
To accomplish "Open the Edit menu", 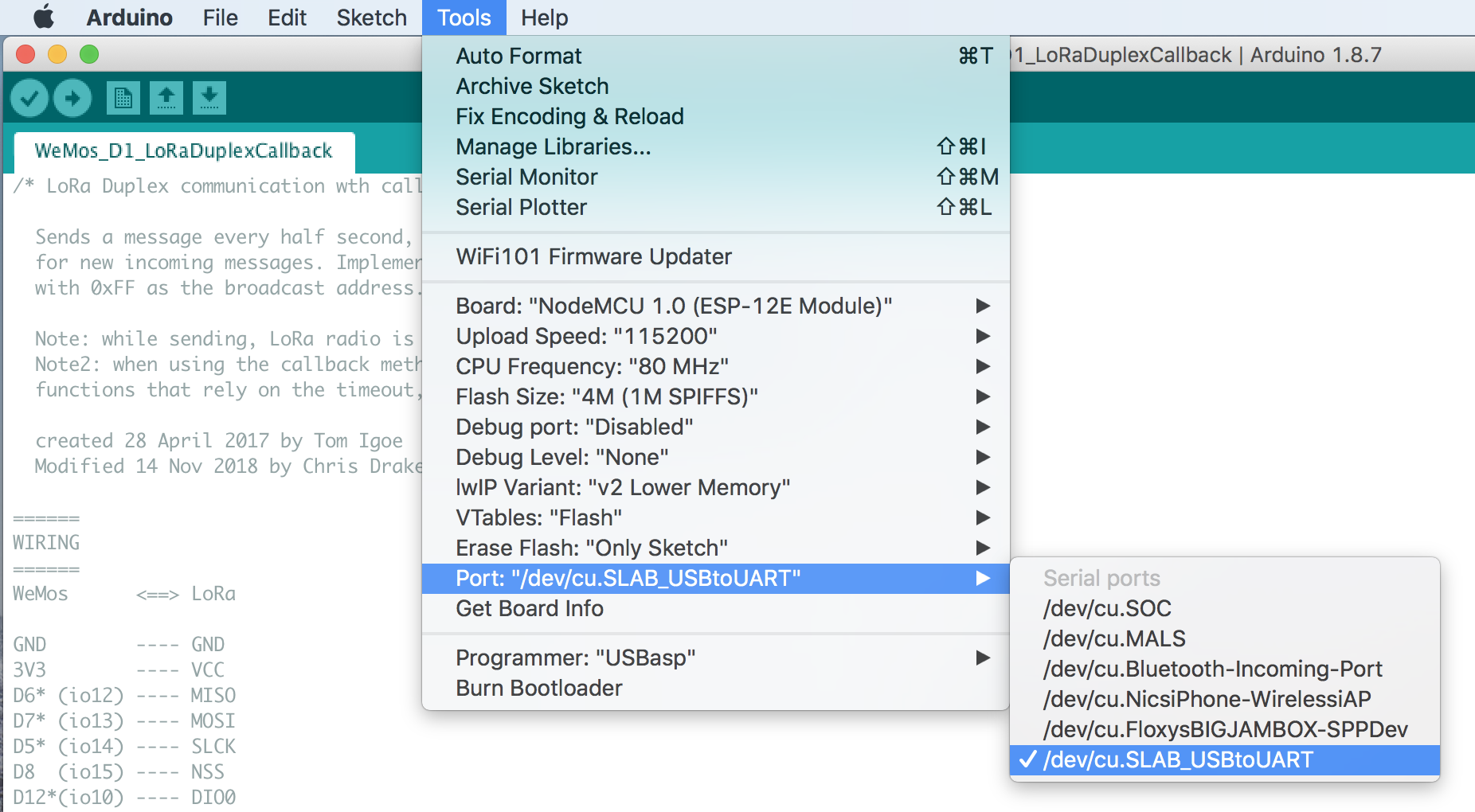I will [x=287, y=18].
